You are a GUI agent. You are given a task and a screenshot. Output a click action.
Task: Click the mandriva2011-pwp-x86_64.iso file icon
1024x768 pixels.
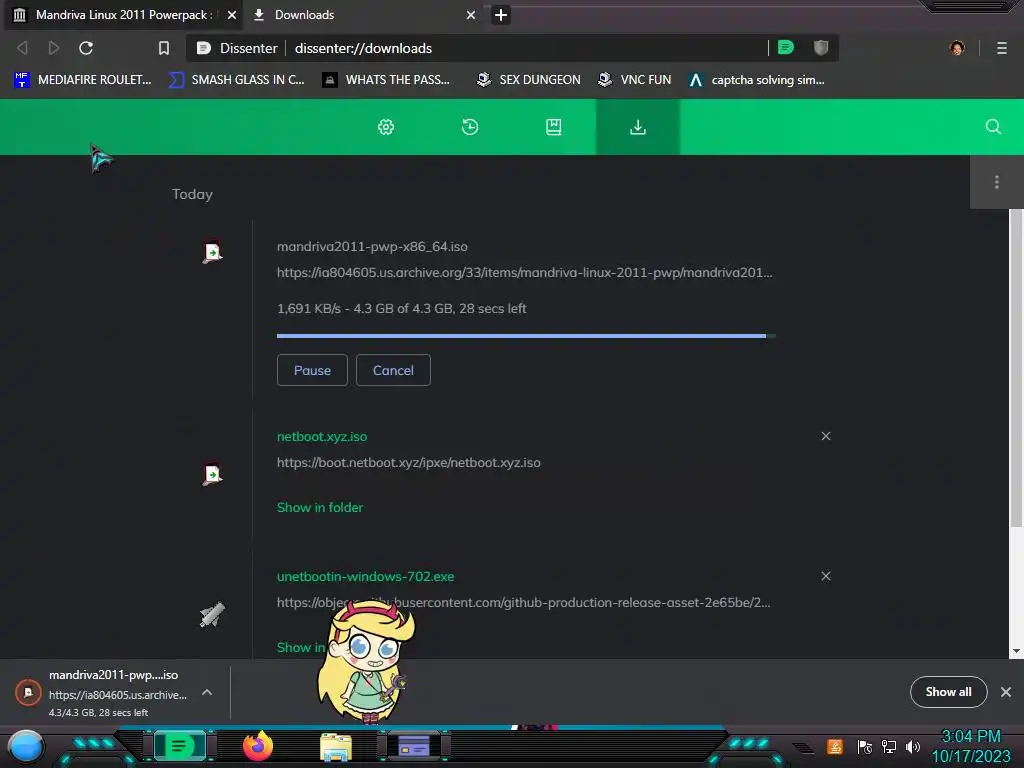tap(212, 252)
